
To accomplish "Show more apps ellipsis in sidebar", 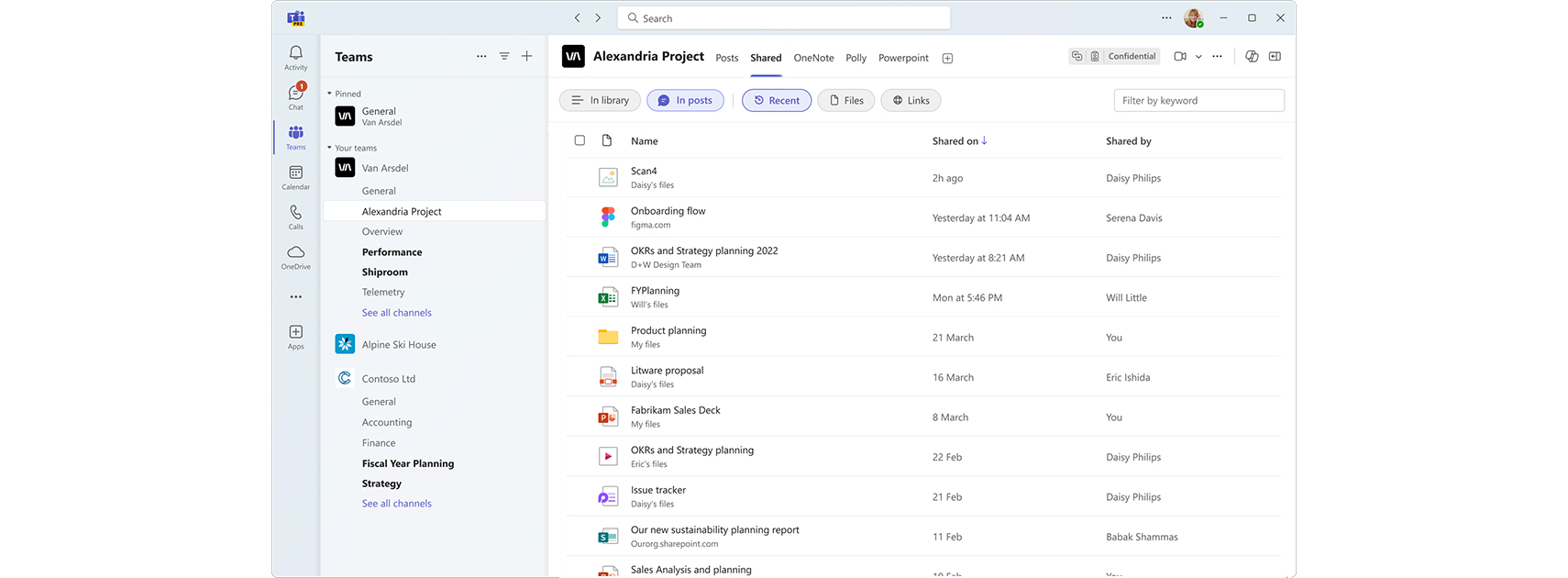I will click(295, 296).
